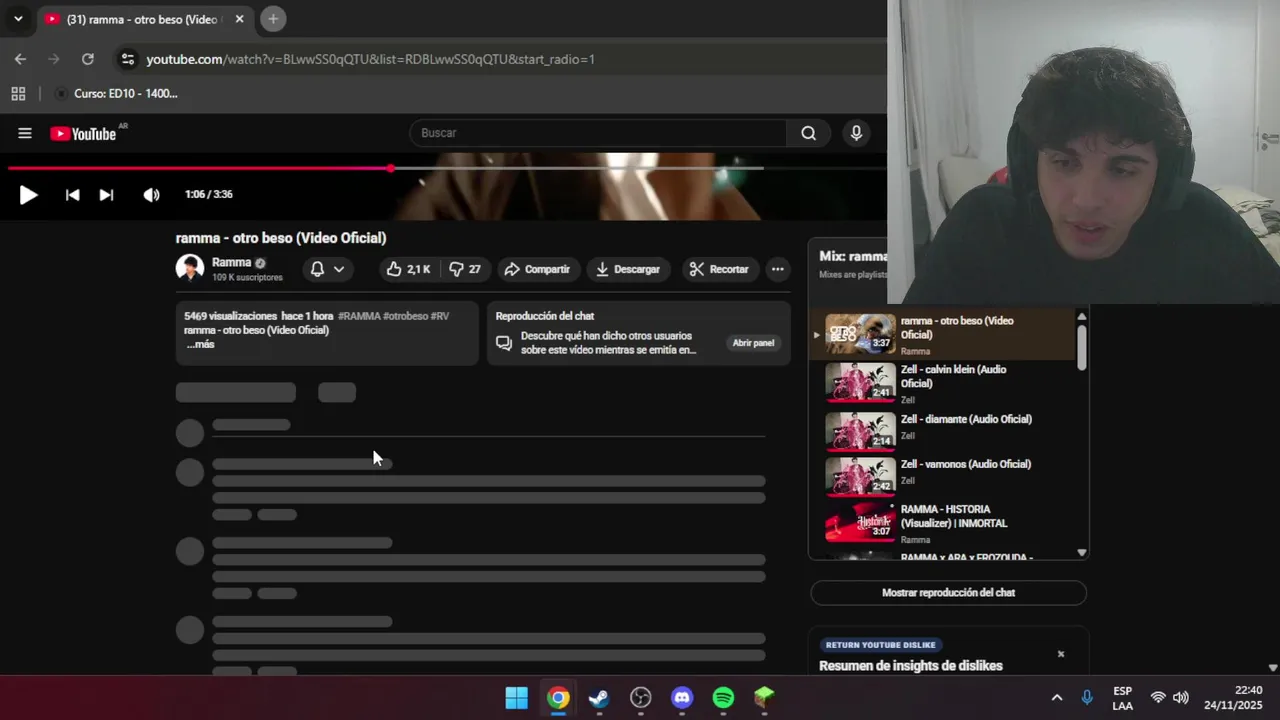Click the Mix: ramma playlist title
The width and height of the screenshot is (1280, 720).
(x=853, y=256)
